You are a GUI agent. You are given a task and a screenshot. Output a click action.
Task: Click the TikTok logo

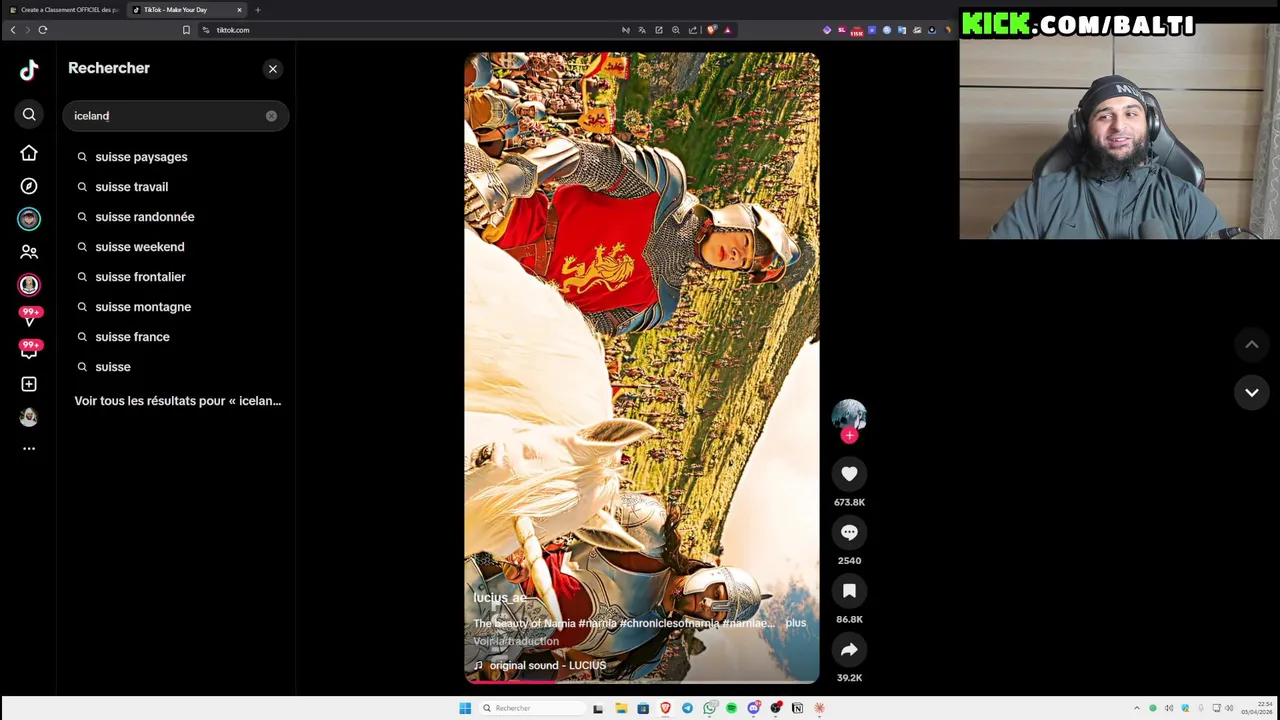click(29, 69)
